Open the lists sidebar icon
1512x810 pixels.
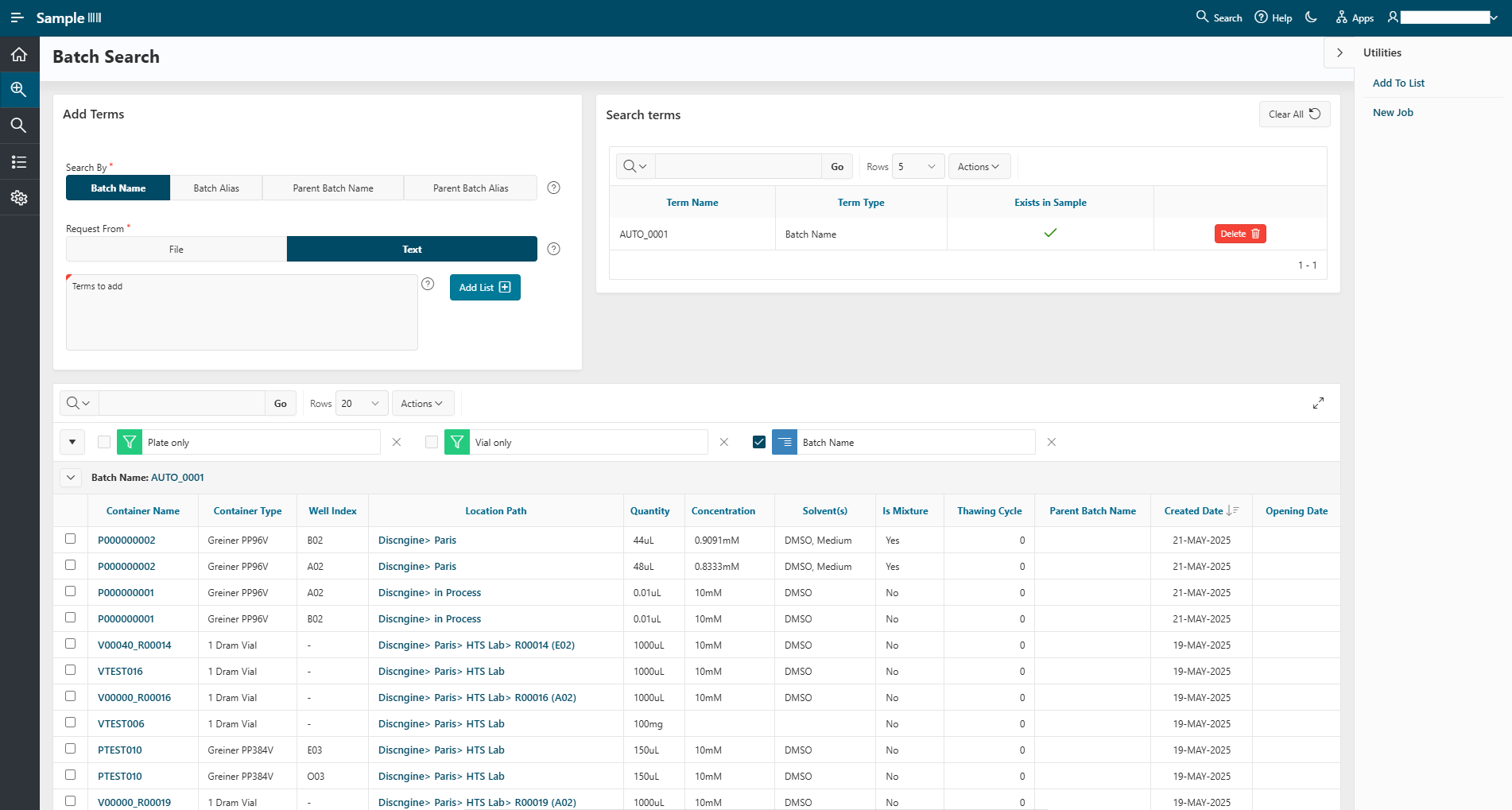click(x=19, y=162)
